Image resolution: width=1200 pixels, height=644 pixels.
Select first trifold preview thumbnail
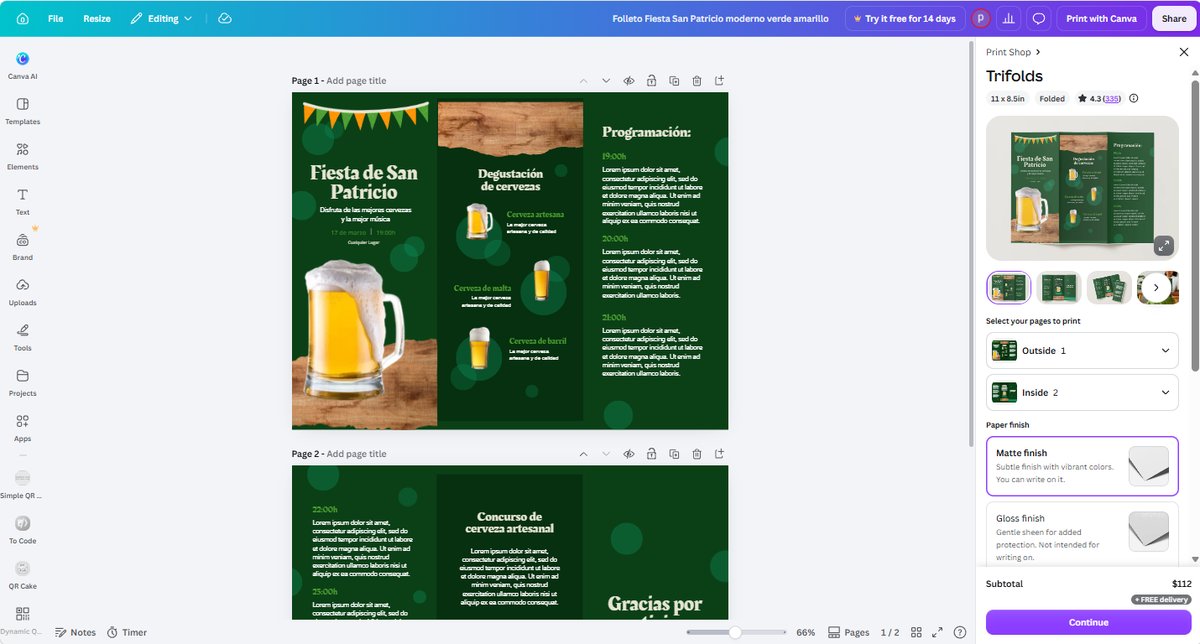pyautogui.click(x=1008, y=288)
